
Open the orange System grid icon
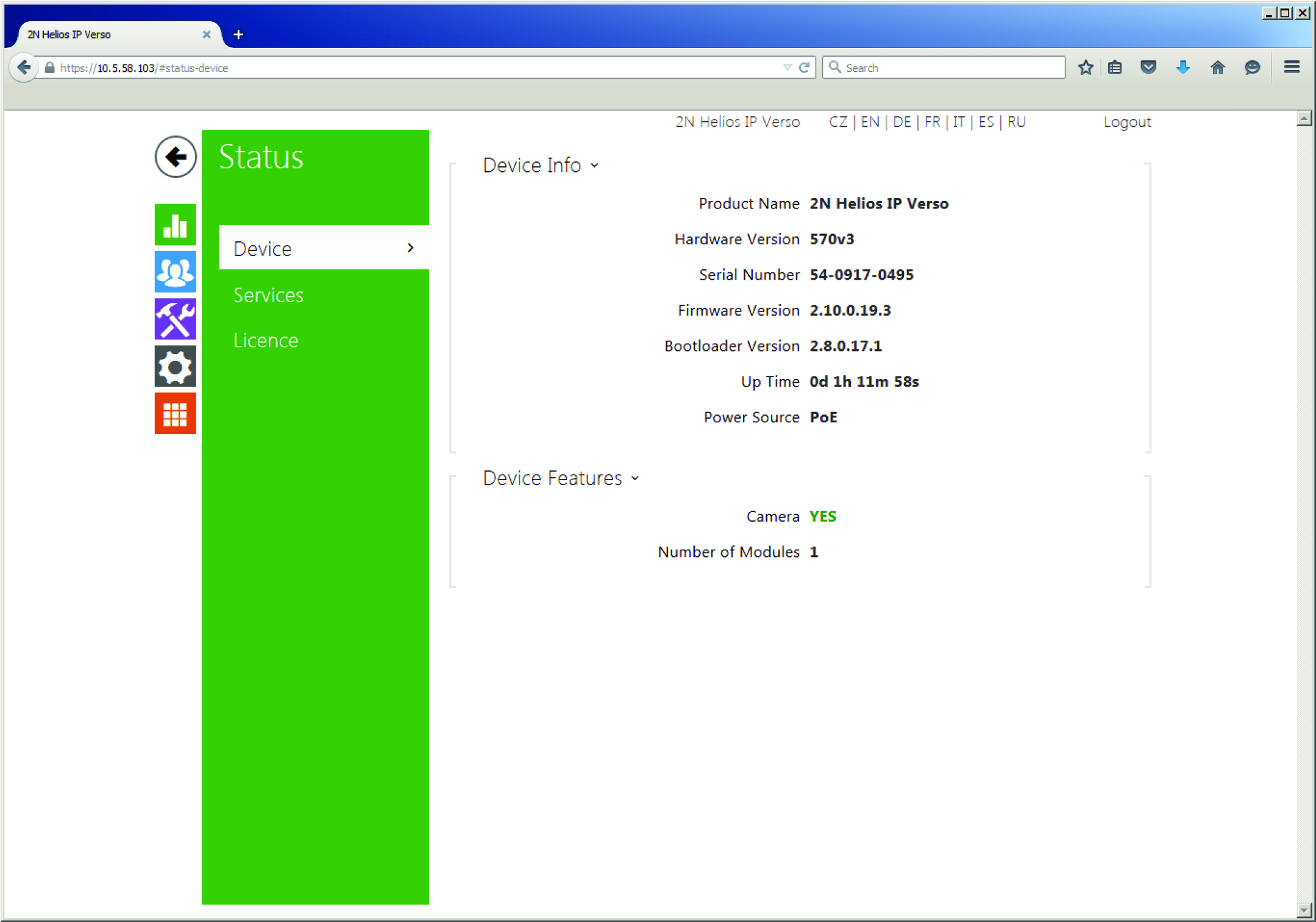pos(175,414)
